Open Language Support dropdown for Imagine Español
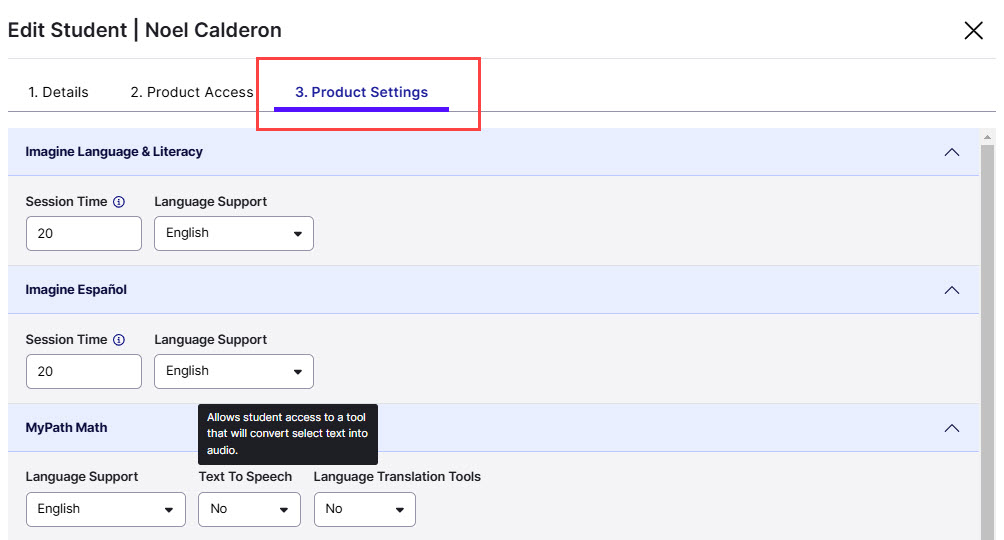 pyautogui.click(x=234, y=371)
